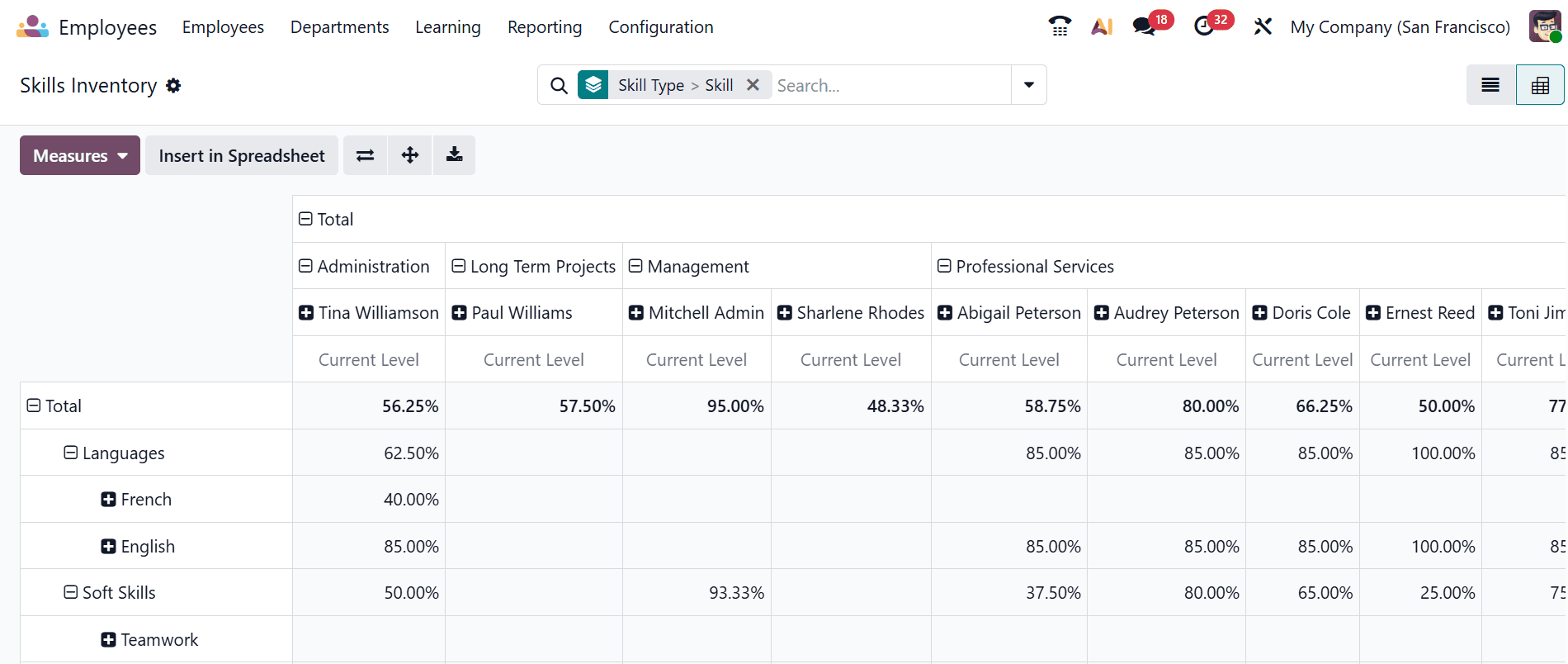Open the activities clock icon with badge 32
The height and width of the screenshot is (664, 1568).
(1204, 26)
